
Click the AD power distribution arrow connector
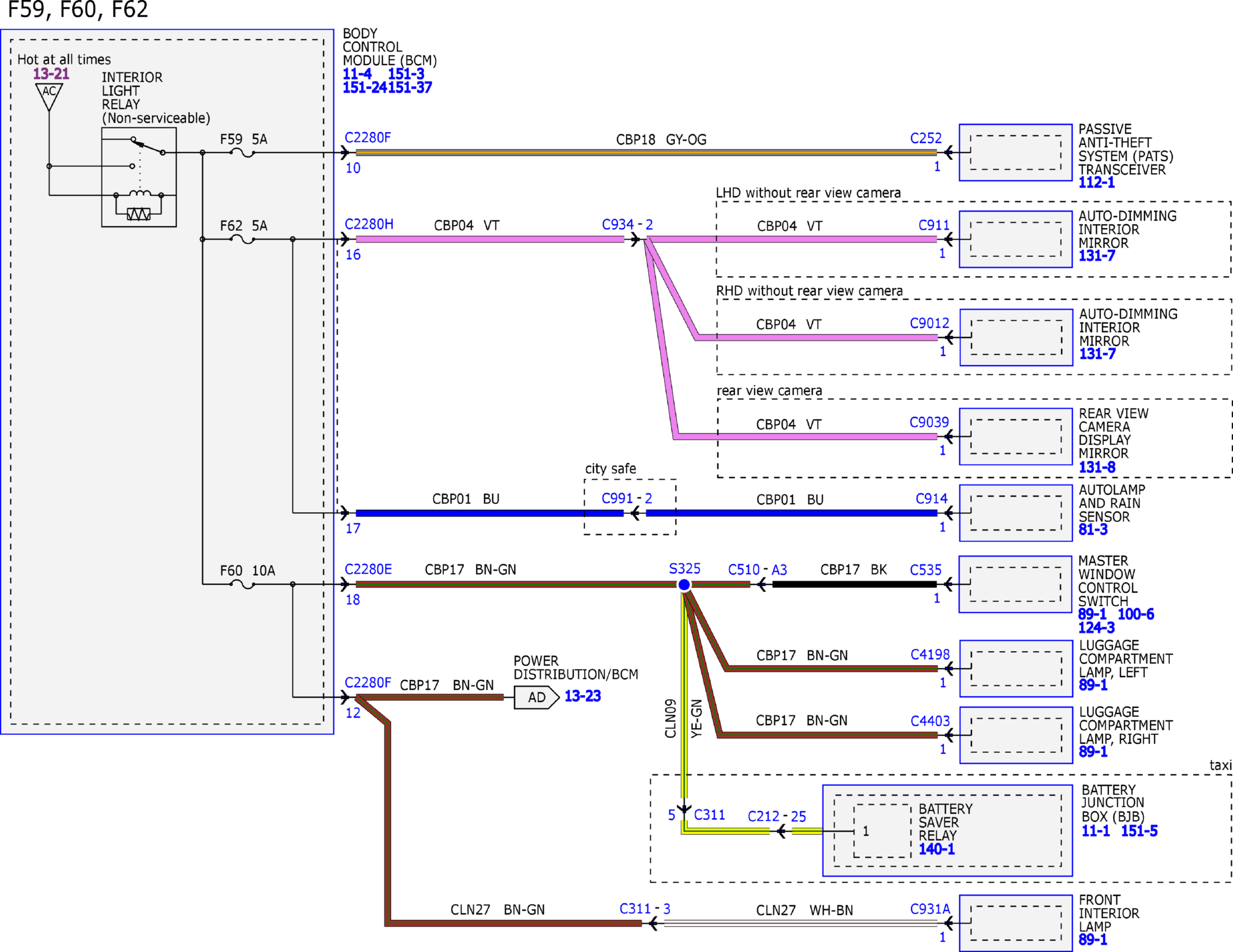(536, 697)
